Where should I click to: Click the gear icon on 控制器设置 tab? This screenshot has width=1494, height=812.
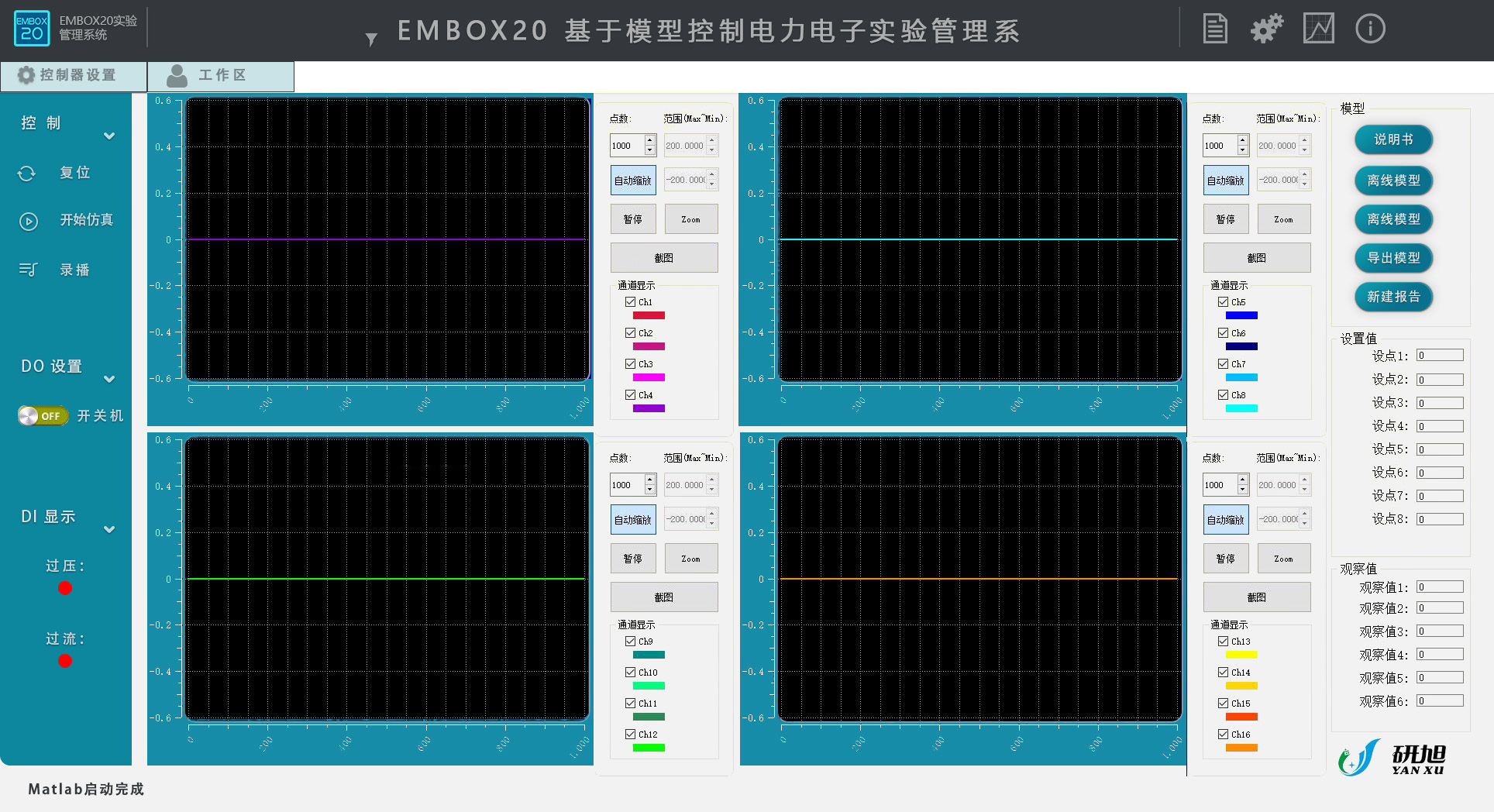(x=26, y=75)
